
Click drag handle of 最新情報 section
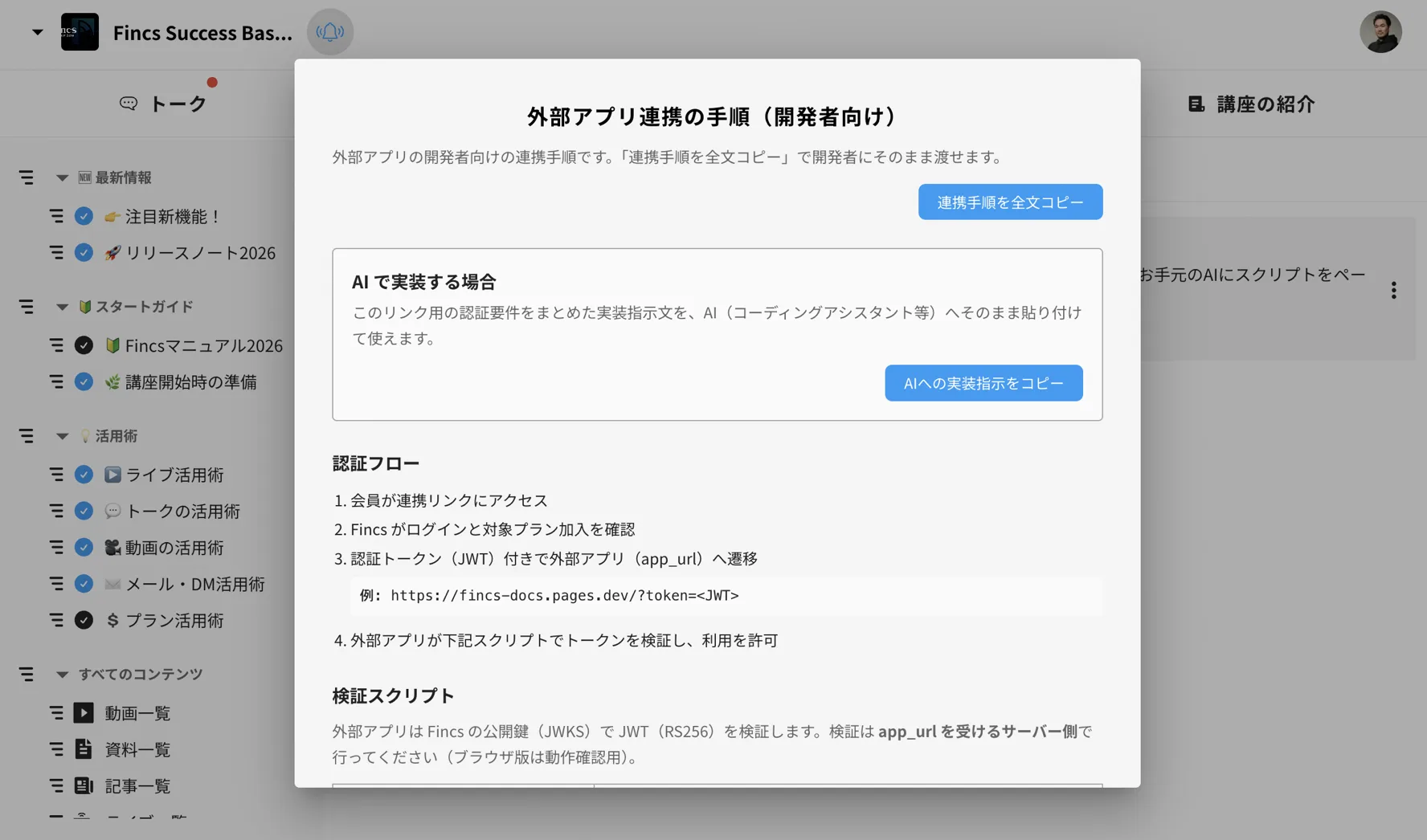27,177
